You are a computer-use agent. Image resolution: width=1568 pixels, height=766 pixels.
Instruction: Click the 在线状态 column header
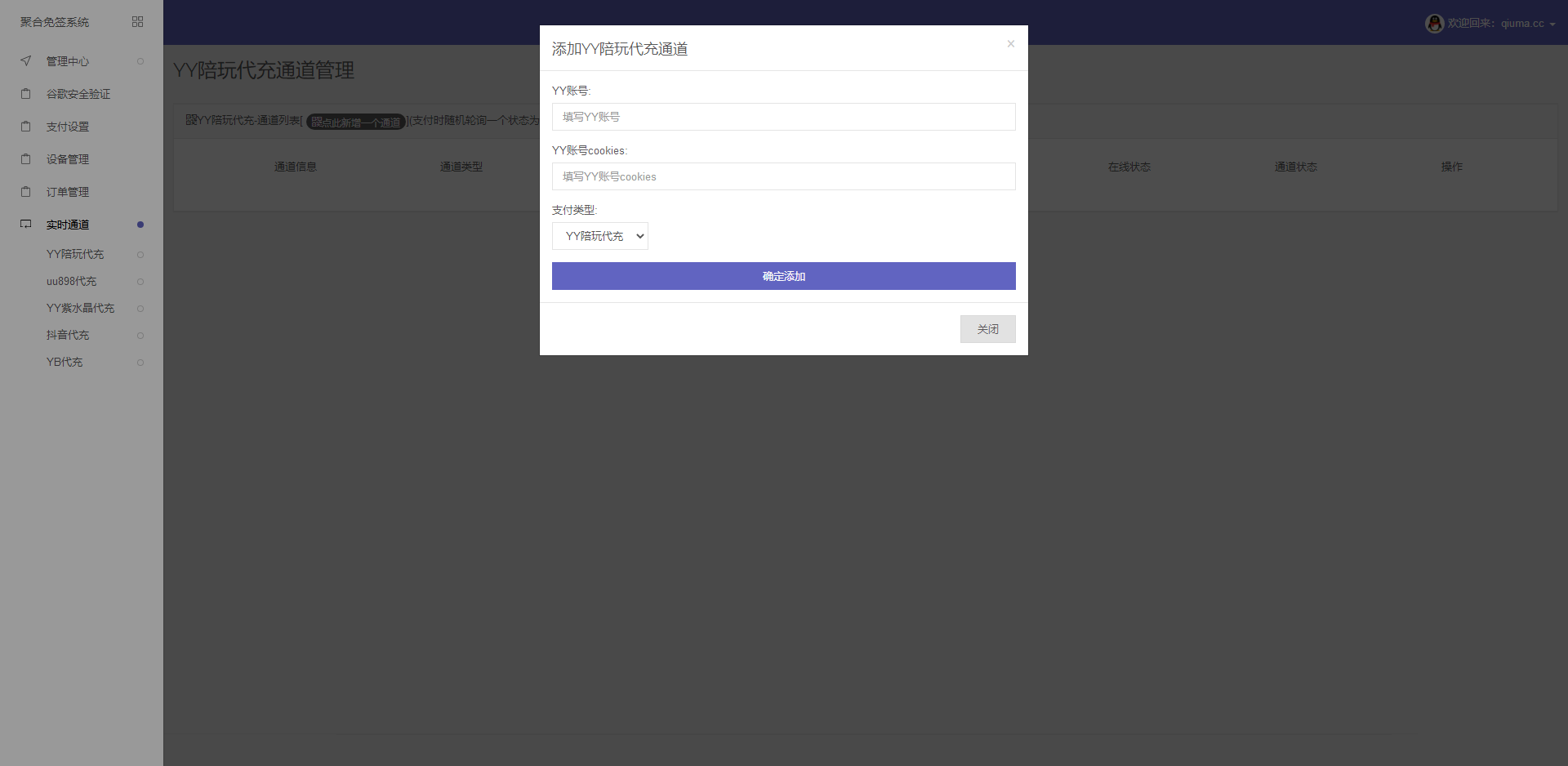point(1129,167)
